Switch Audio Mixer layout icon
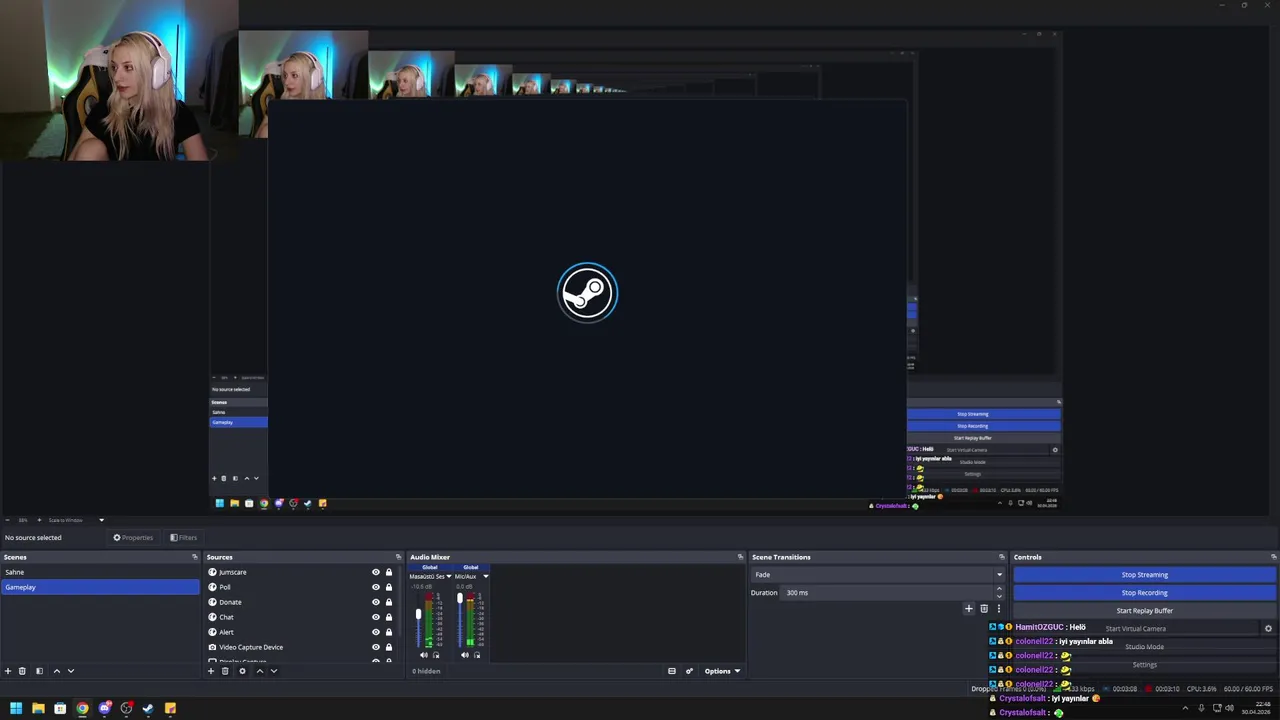Screen dimensions: 1280x720 click(672, 671)
